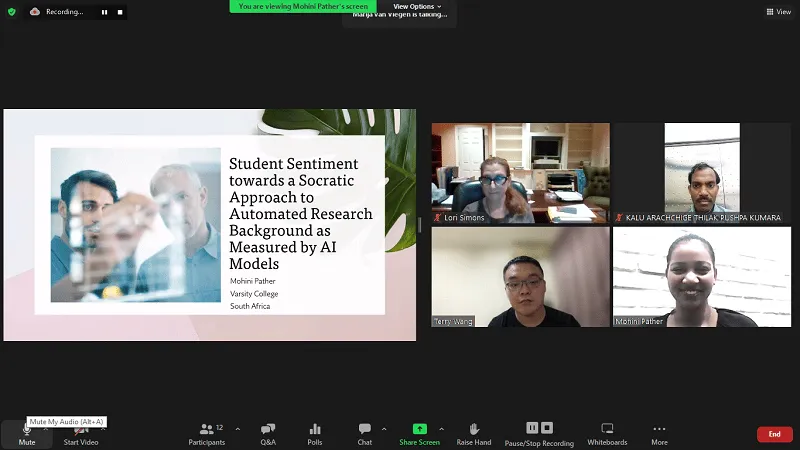Viewport: 800px width, 450px height.
Task: Raise your hand in the meeting
Action: pos(474,433)
